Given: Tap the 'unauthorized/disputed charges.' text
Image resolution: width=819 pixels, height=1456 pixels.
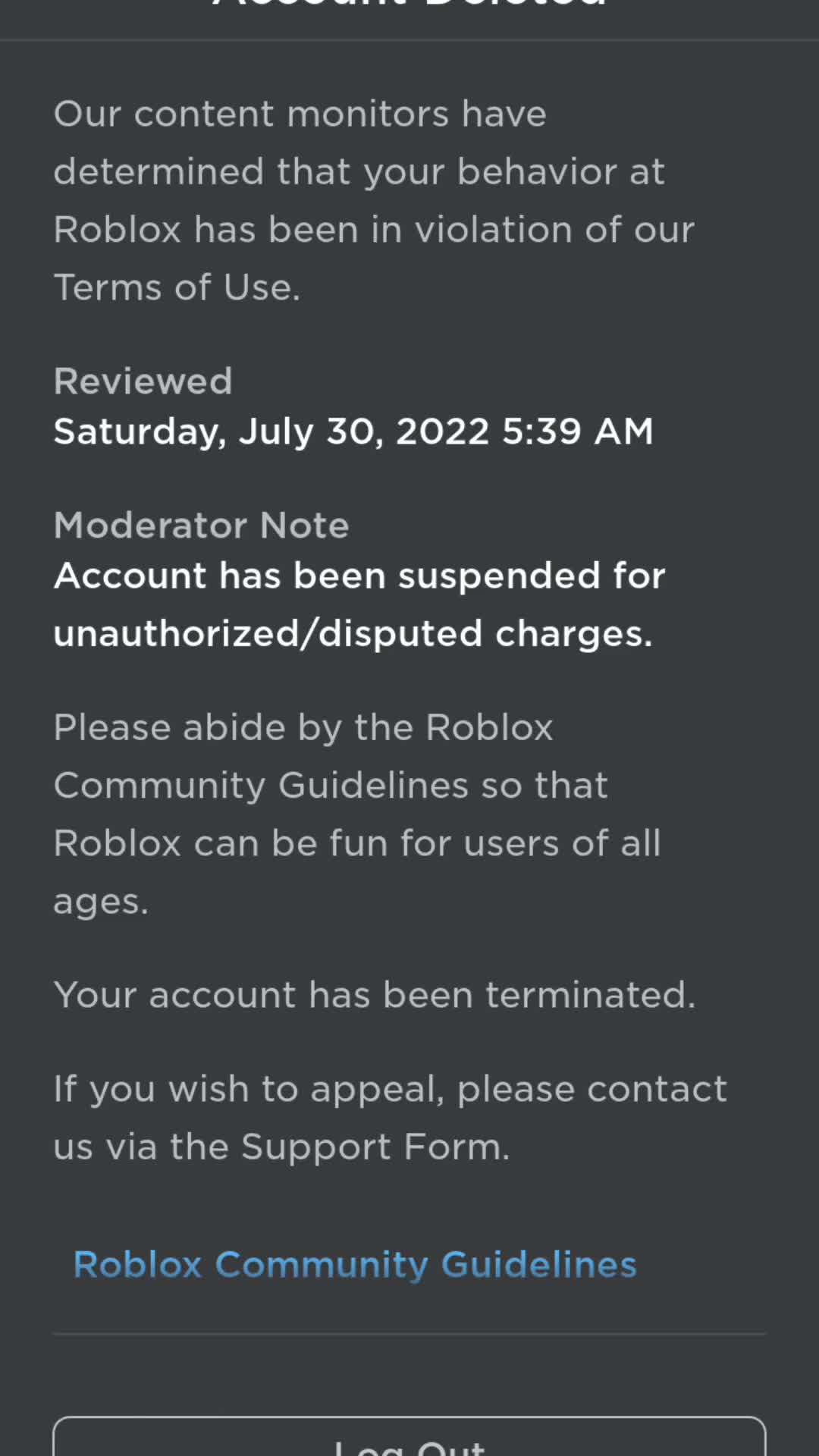Looking at the screenshot, I should click(x=353, y=634).
